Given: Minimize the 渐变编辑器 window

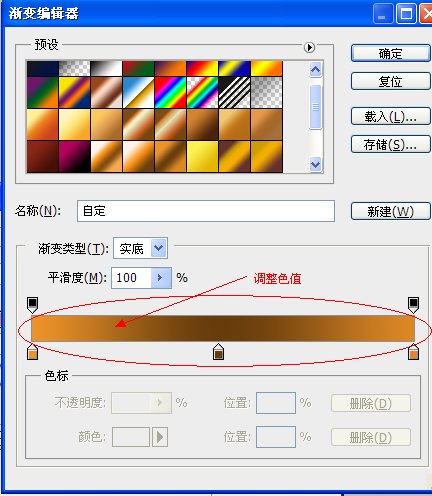Looking at the screenshot, I should 383,14.
